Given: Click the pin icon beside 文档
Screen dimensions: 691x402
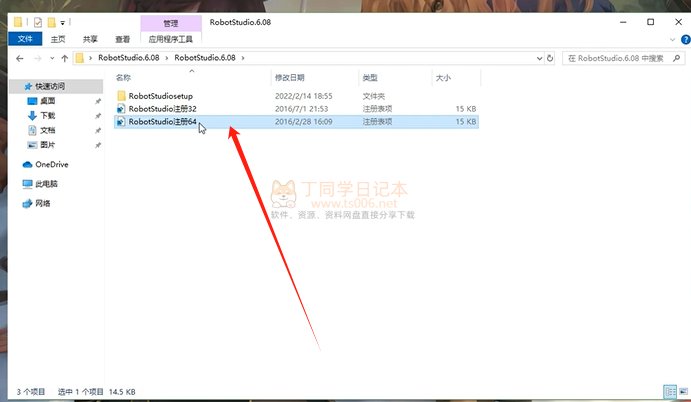Looking at the screenshot, I should coord(97,130).
